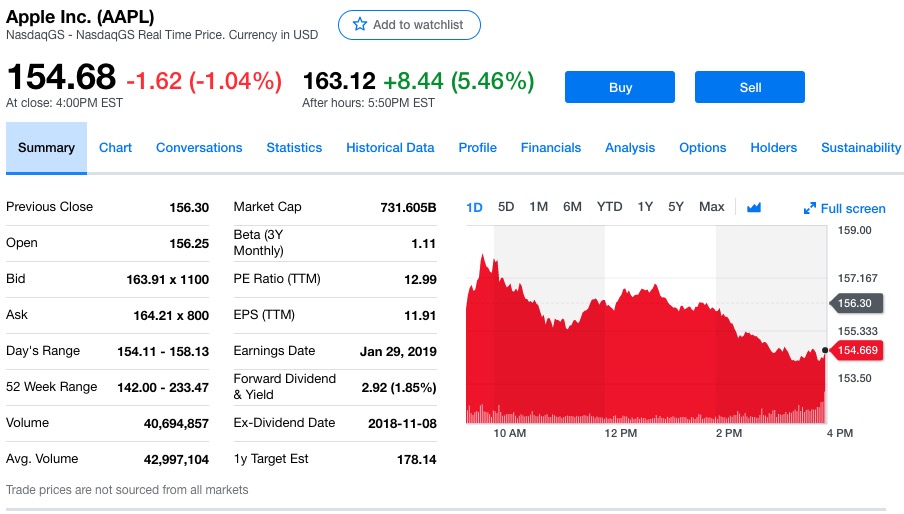Click the Open value 156.25
The width and height of the screenshot is (904, 514).
[189, 243]
